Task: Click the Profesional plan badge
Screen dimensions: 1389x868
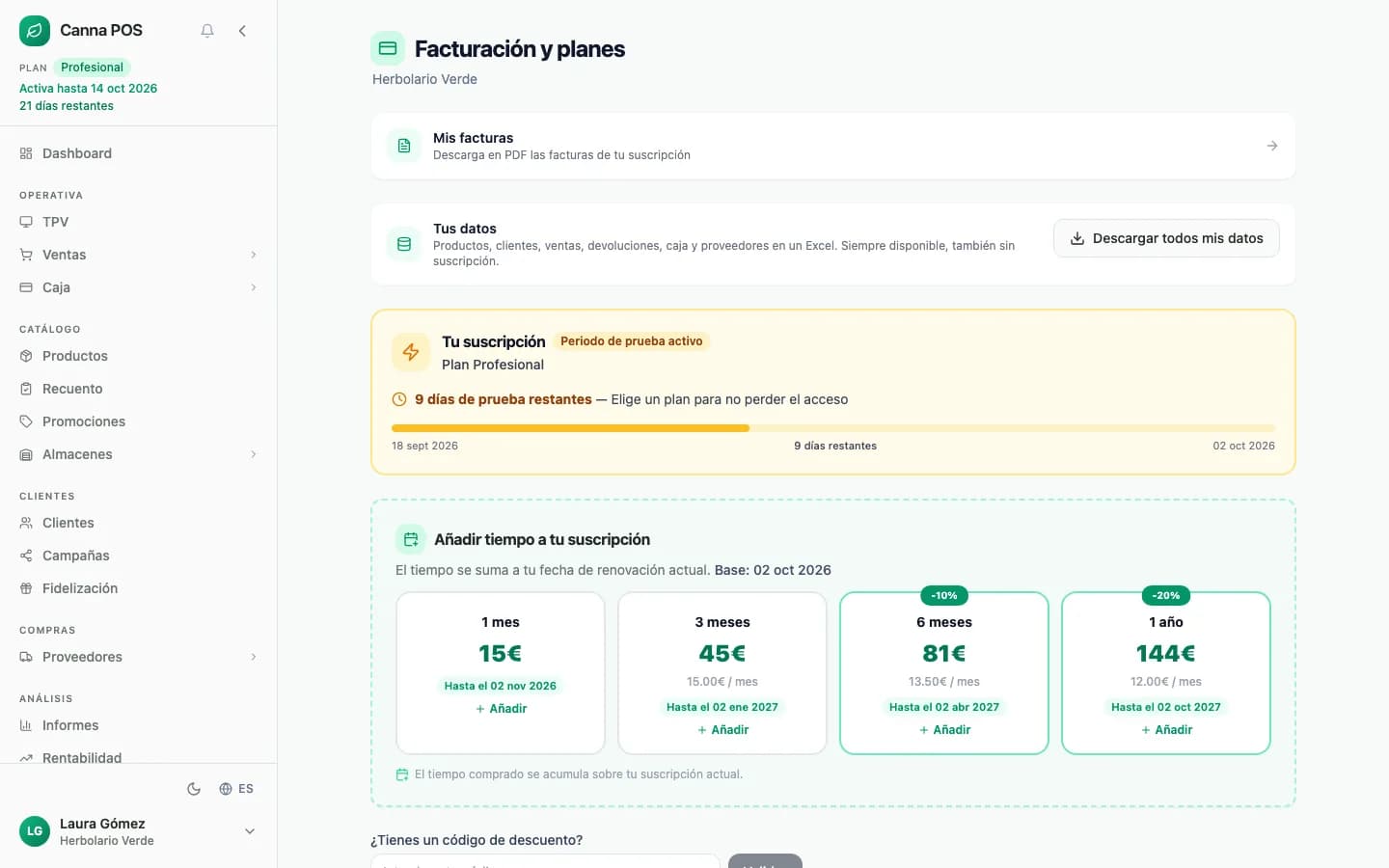Action: pyautogui.click(x=92, y=68)
